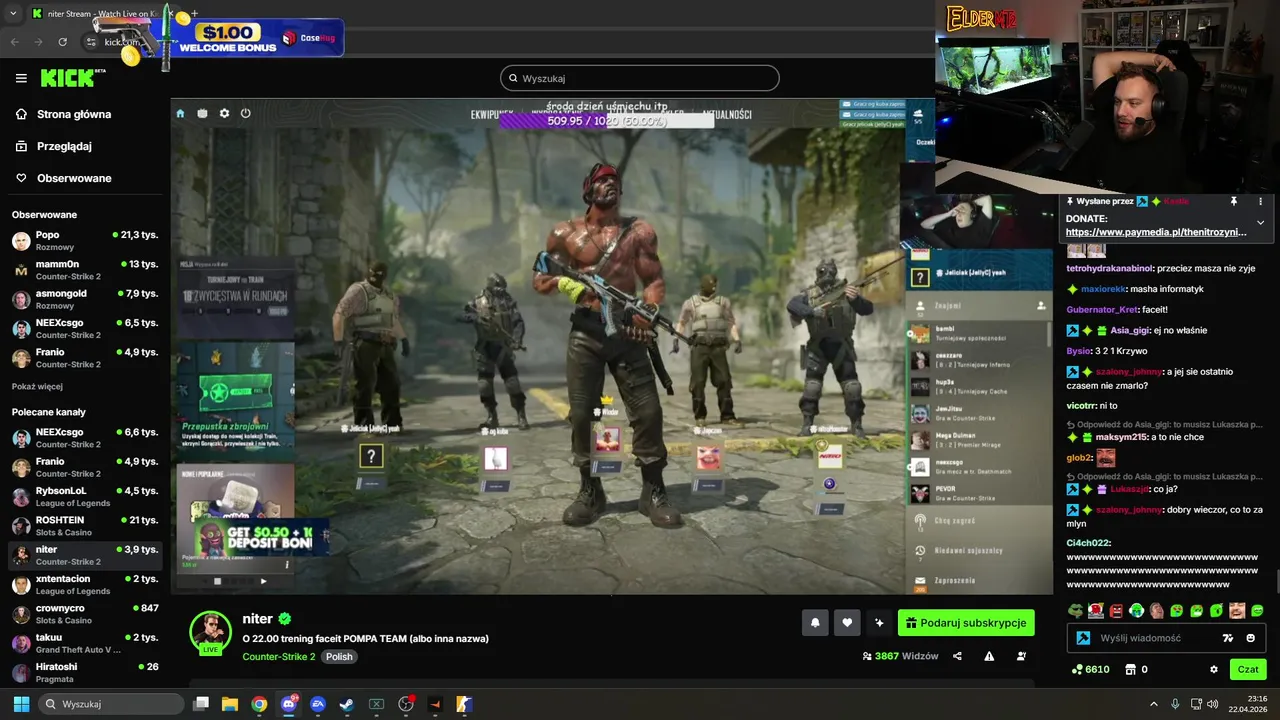Open the paymedia.pl donate link
Screen dimensions: 1280x720
(x=1156, y=232)
